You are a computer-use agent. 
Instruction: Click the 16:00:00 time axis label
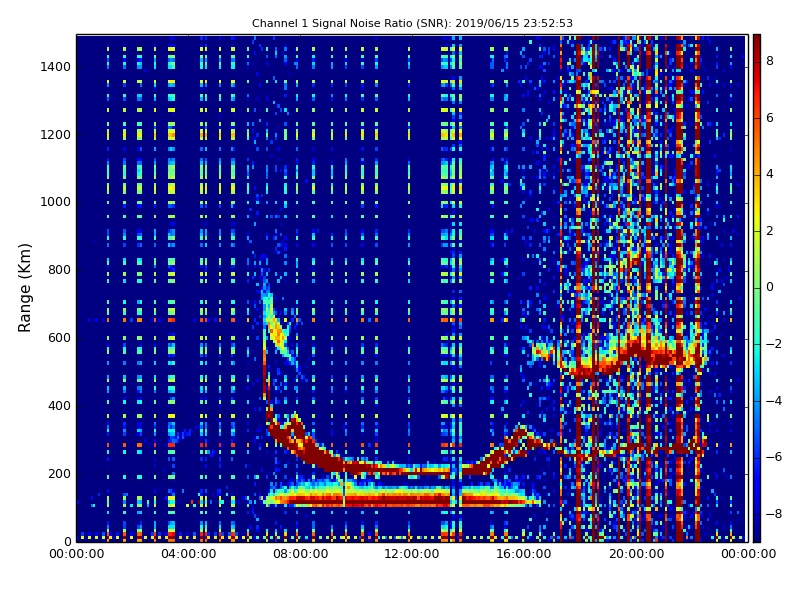click(524, 554)
